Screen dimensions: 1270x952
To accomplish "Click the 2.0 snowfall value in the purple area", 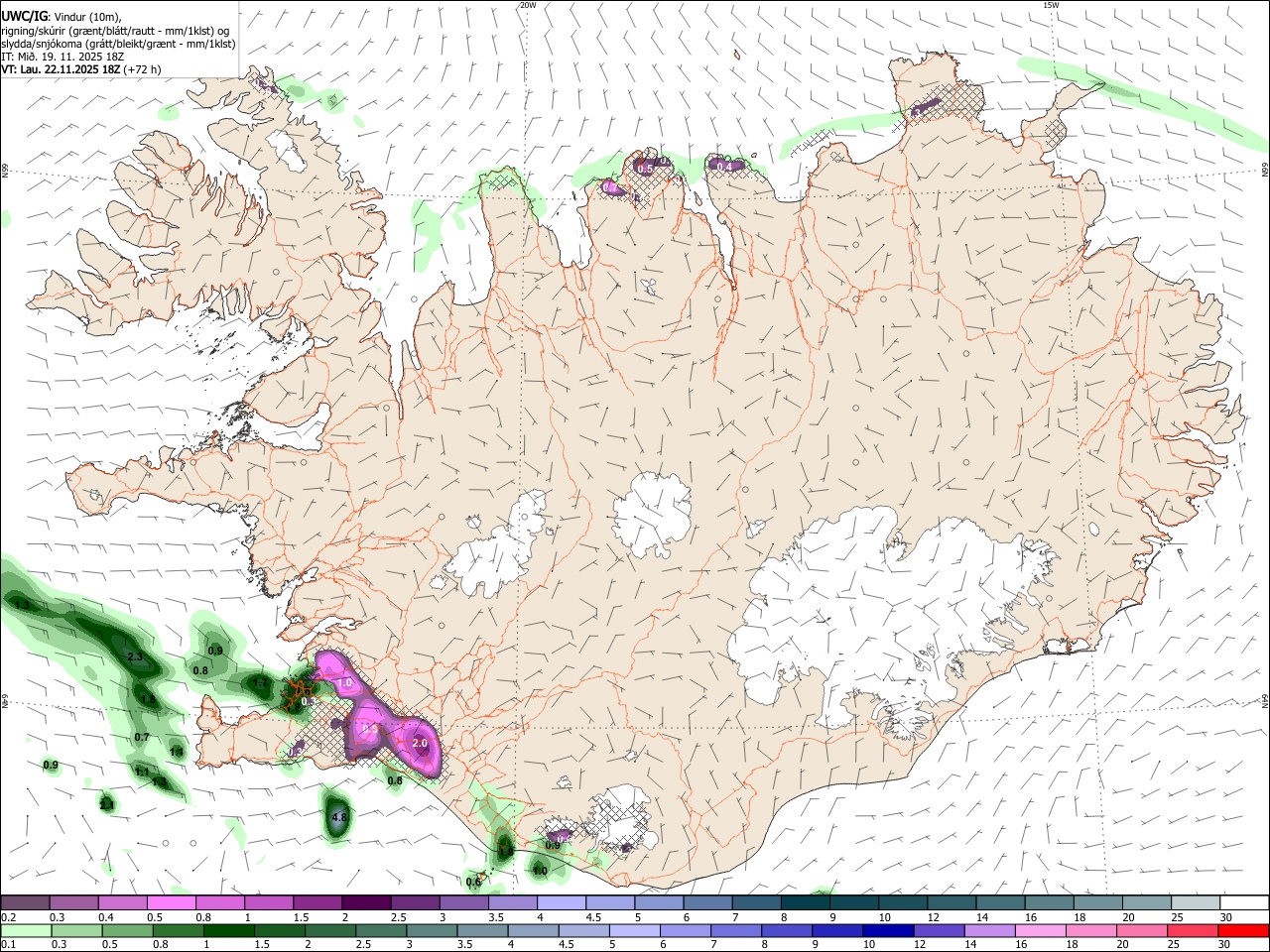I will pyautogui.click(x=419, y=743).
